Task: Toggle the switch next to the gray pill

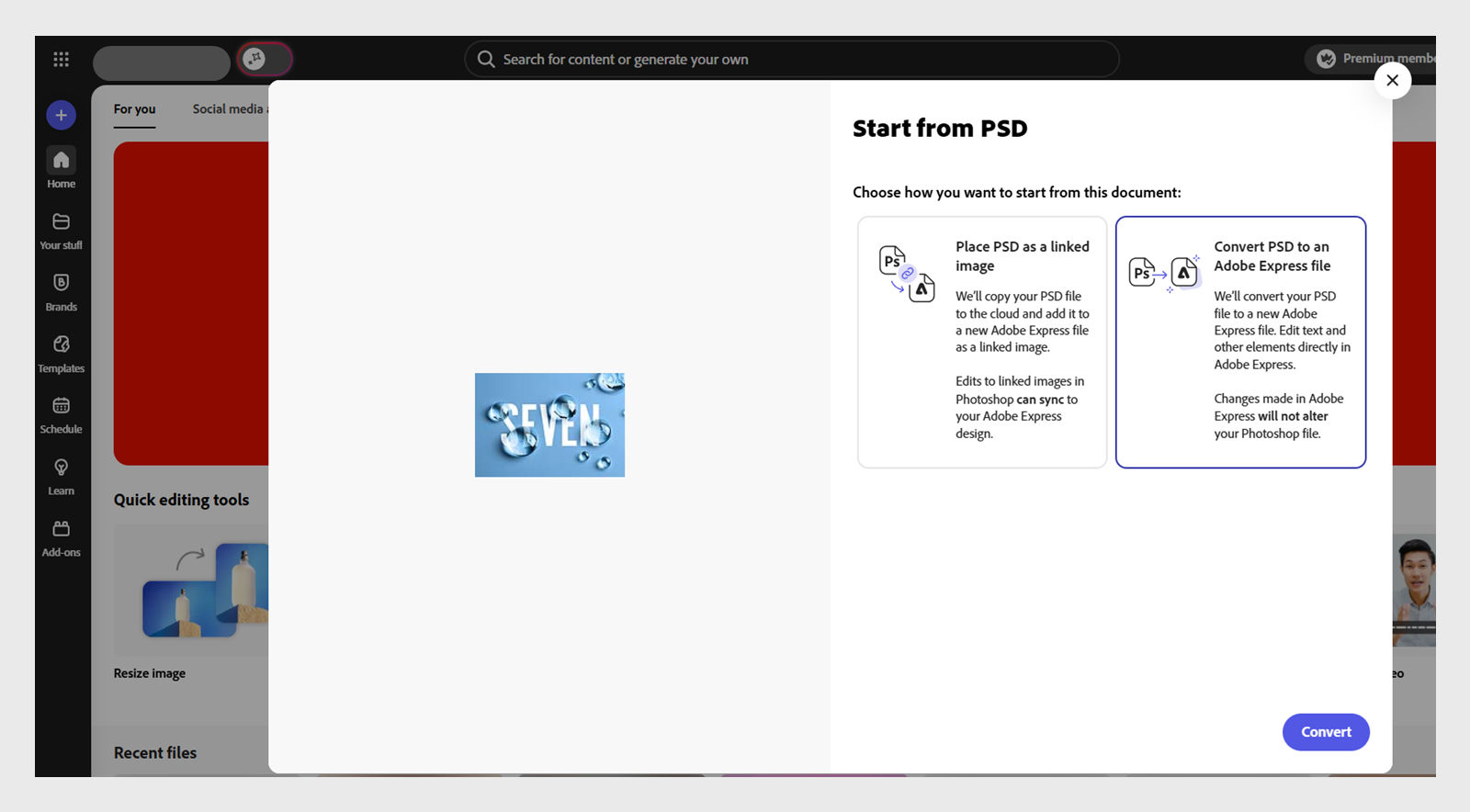Action: click(x=265, y=59)
